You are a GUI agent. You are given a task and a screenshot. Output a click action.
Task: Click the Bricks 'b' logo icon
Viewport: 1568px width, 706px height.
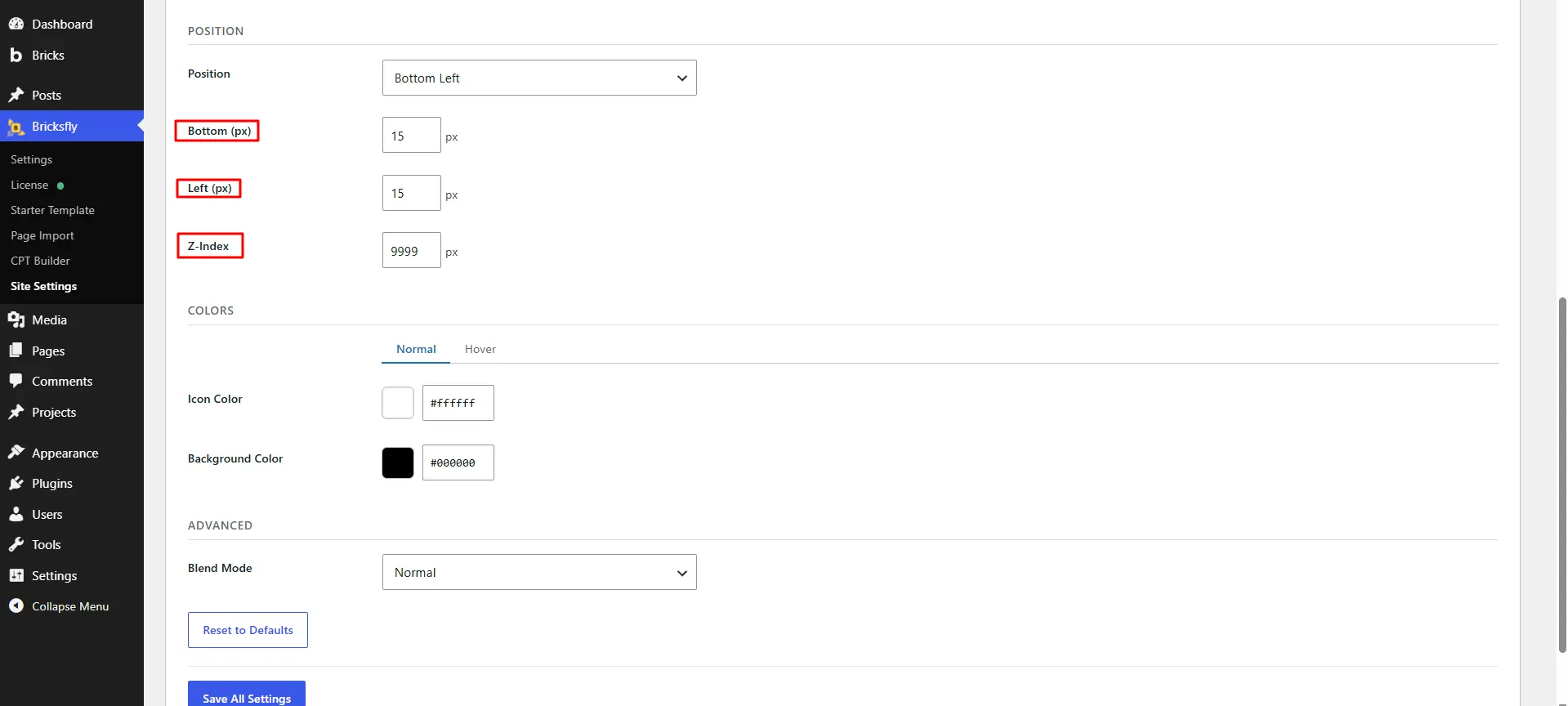click(x=16, y=55)
